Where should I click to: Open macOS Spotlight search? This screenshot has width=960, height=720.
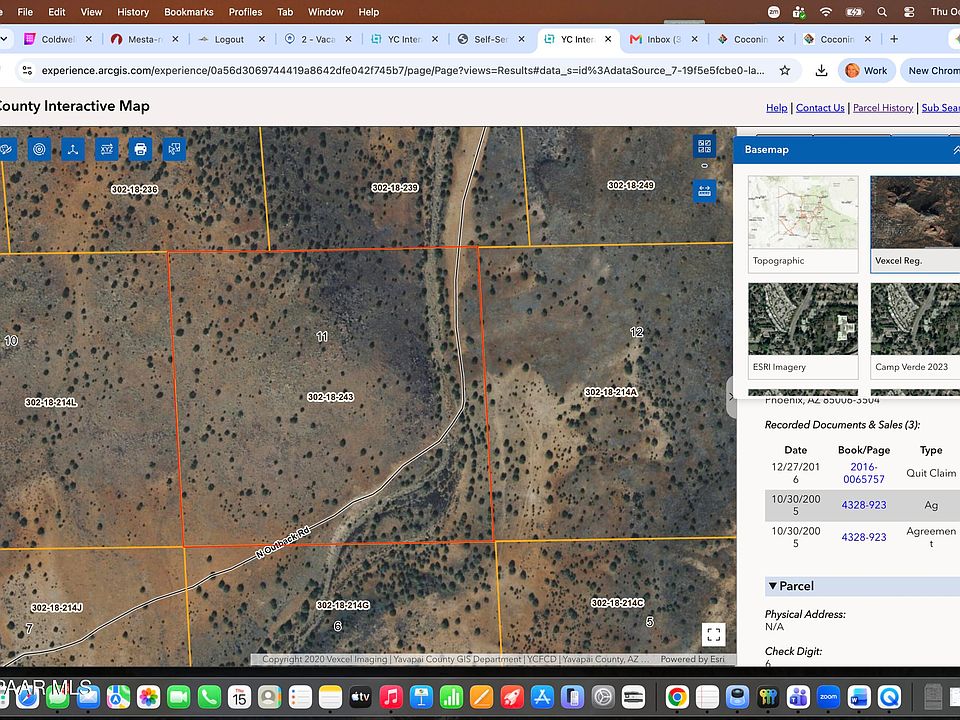click(x=882, y=12)
